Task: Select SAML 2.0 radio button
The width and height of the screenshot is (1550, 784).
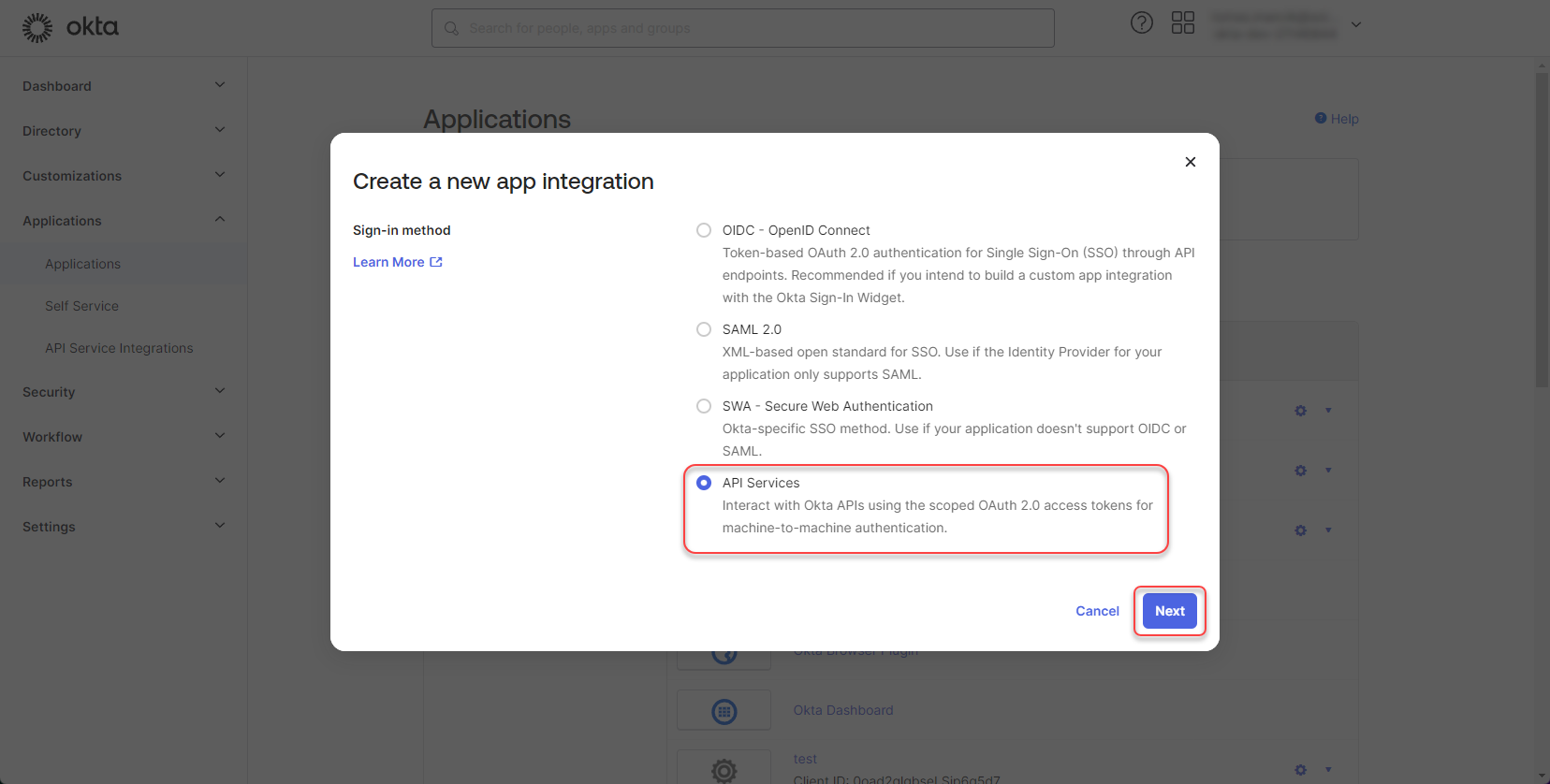Action: 704,329
